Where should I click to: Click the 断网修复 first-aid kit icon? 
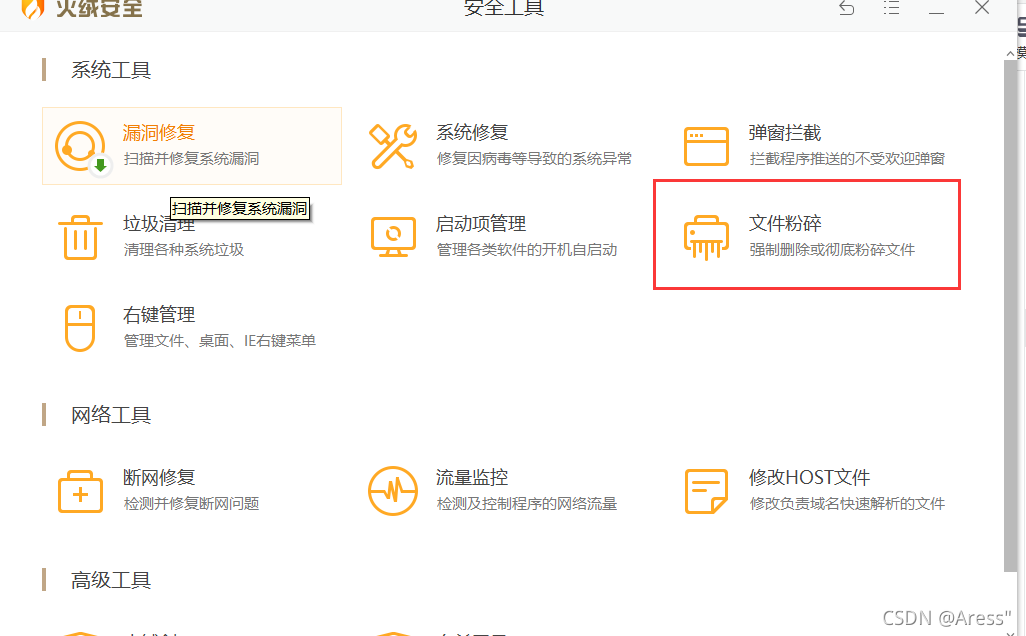[80, 491]
